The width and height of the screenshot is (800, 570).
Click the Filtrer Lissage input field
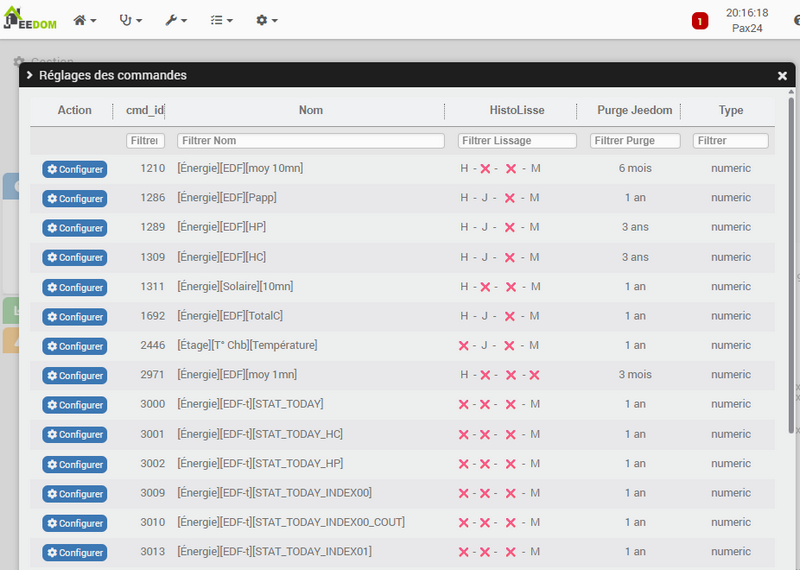point(517,141)
